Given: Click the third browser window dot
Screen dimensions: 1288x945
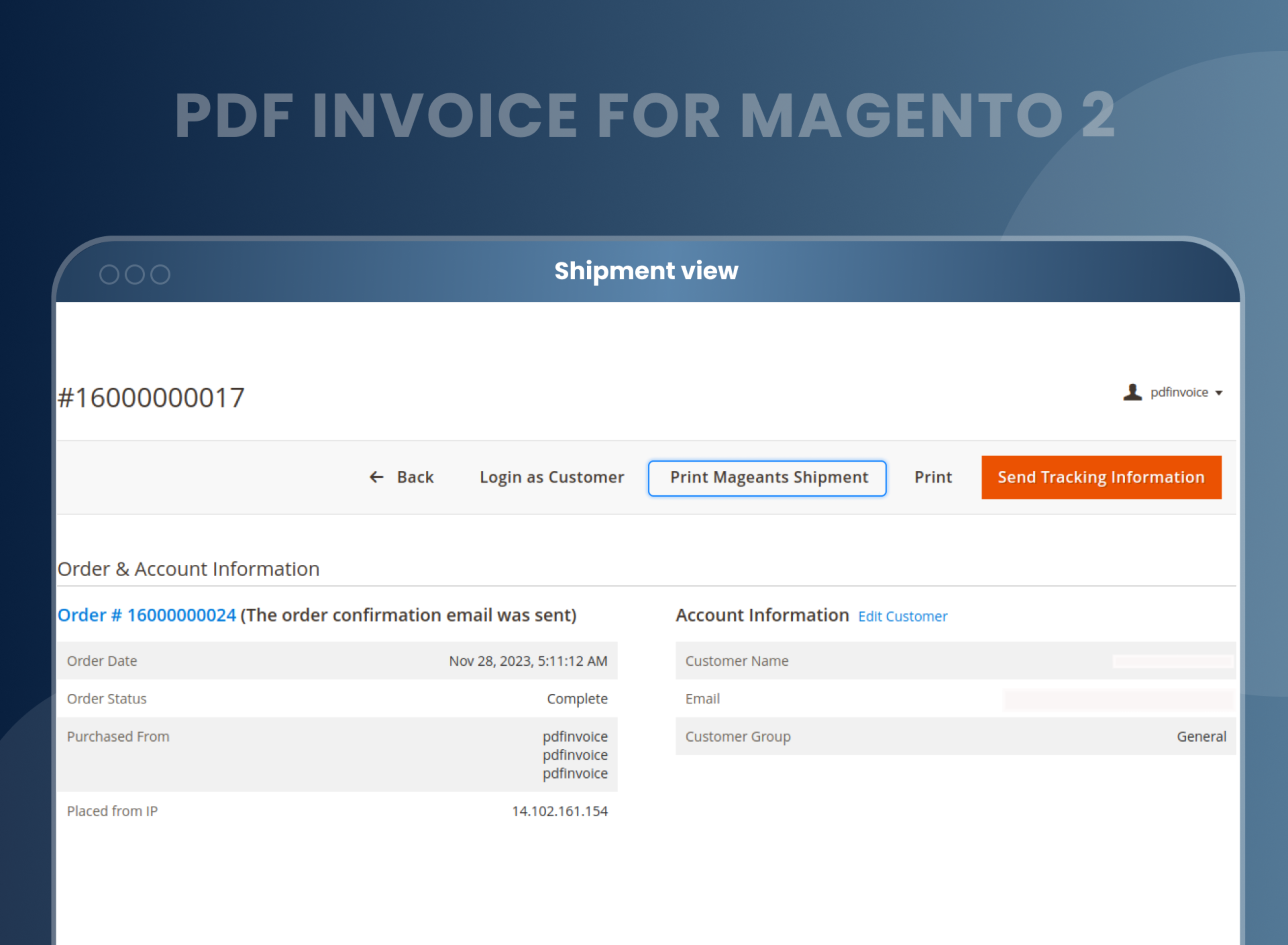Looking at the screenshot, I should 160,274.
